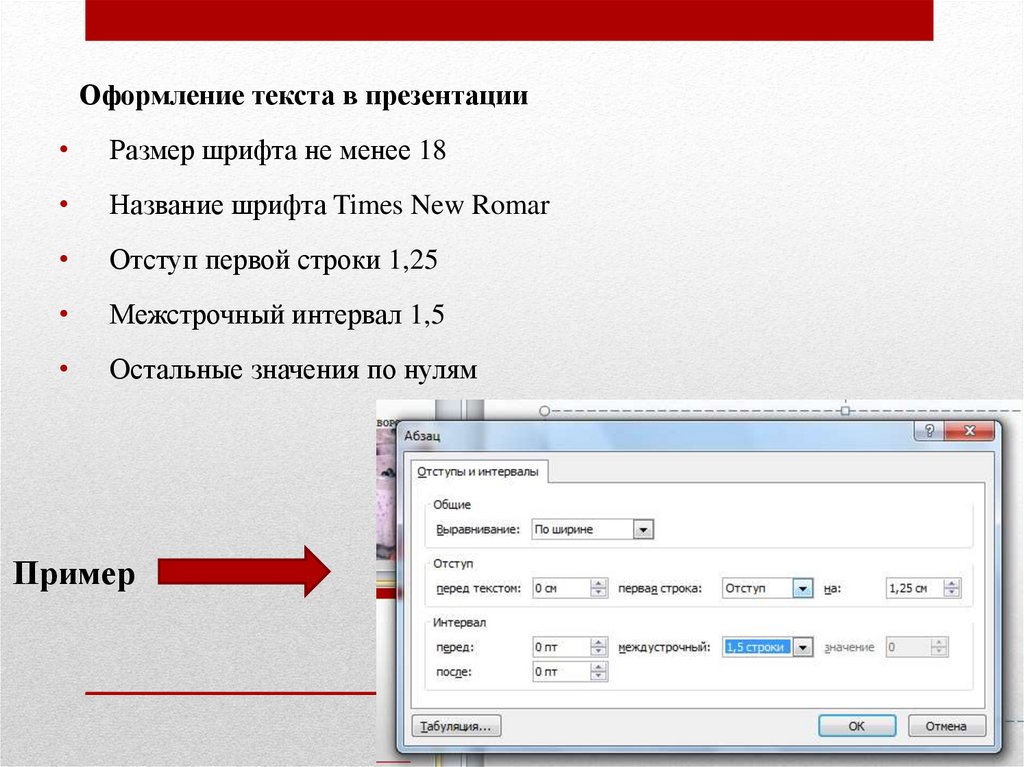1024x767 pixels.
Task: Click the перед interval 0 пт field
Action: click(x=562, y=647)
